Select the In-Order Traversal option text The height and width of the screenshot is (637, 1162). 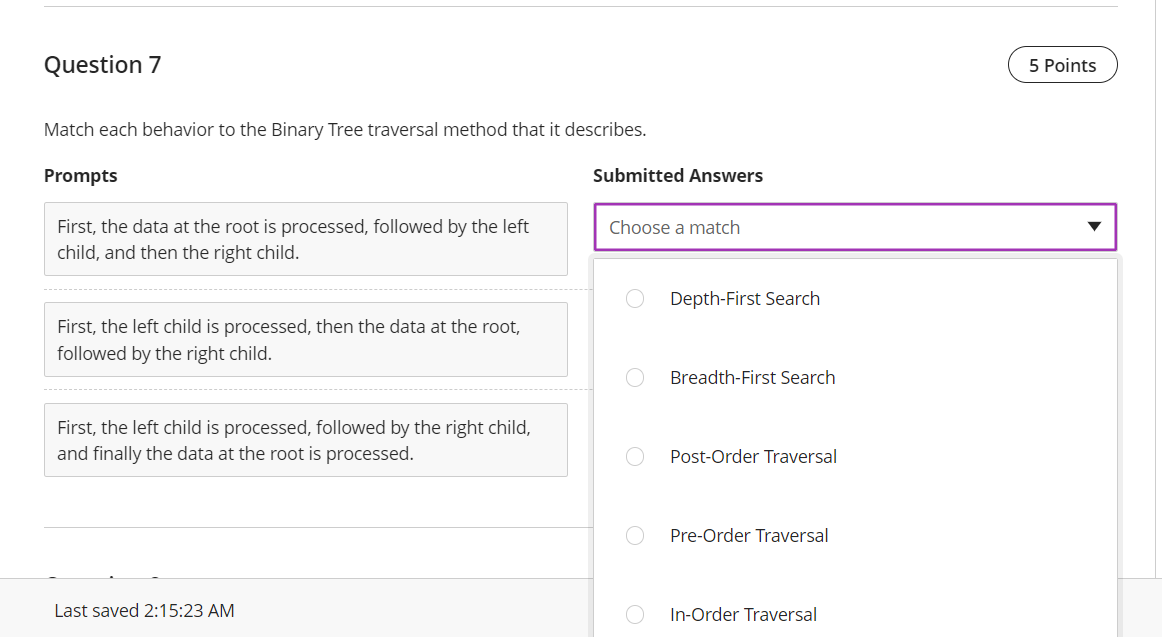click(743, 614)
